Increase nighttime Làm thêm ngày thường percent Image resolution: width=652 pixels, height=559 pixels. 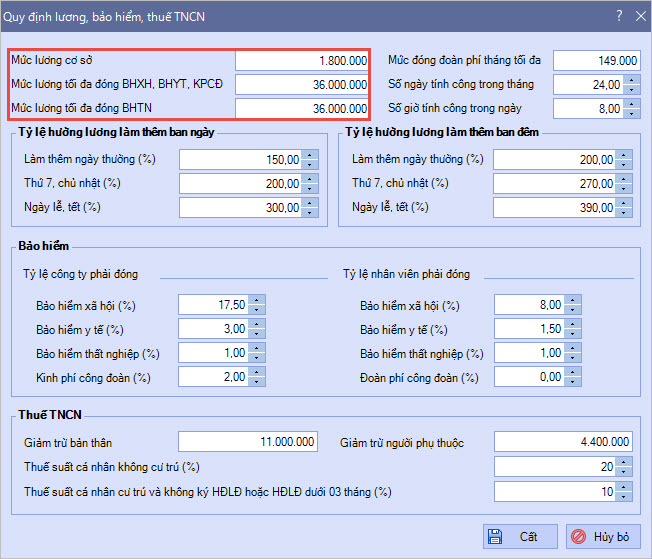click(624, 155)
